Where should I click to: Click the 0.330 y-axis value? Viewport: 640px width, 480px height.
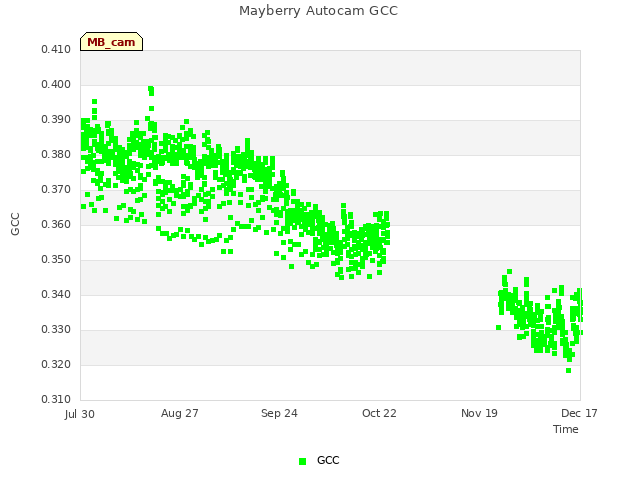tap(56, 329)
